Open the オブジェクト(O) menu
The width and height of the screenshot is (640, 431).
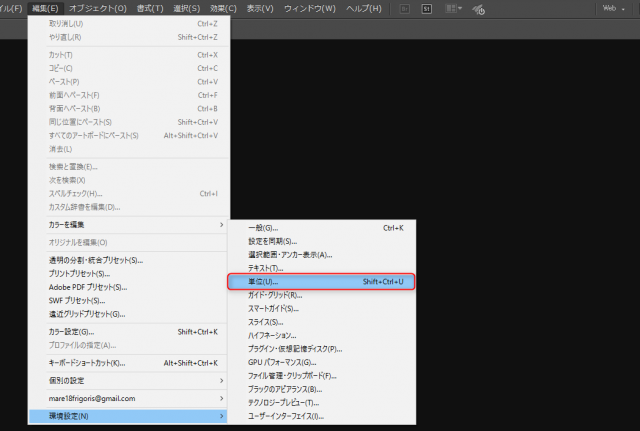(x=98, y=8)
